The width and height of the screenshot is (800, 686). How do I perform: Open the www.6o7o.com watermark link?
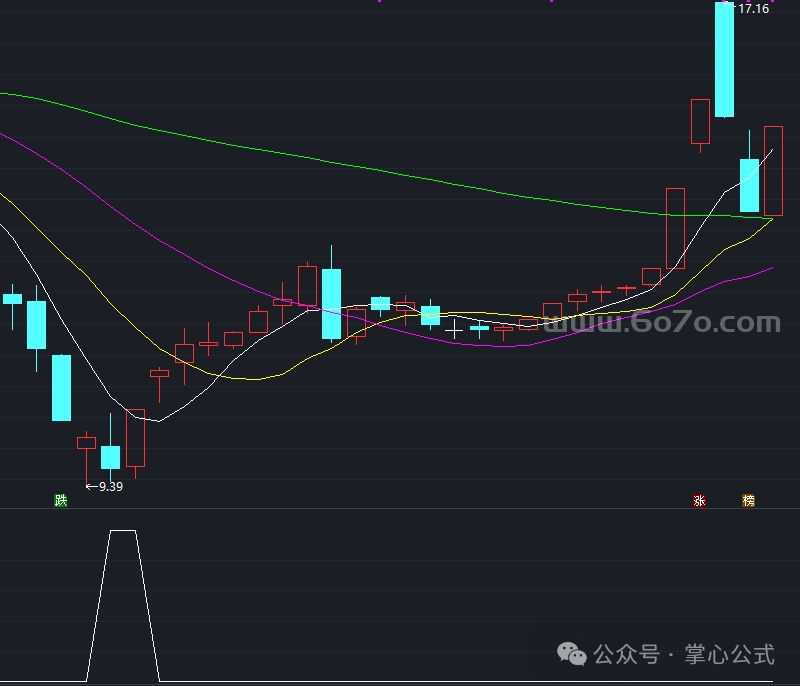tap(662, 322)
